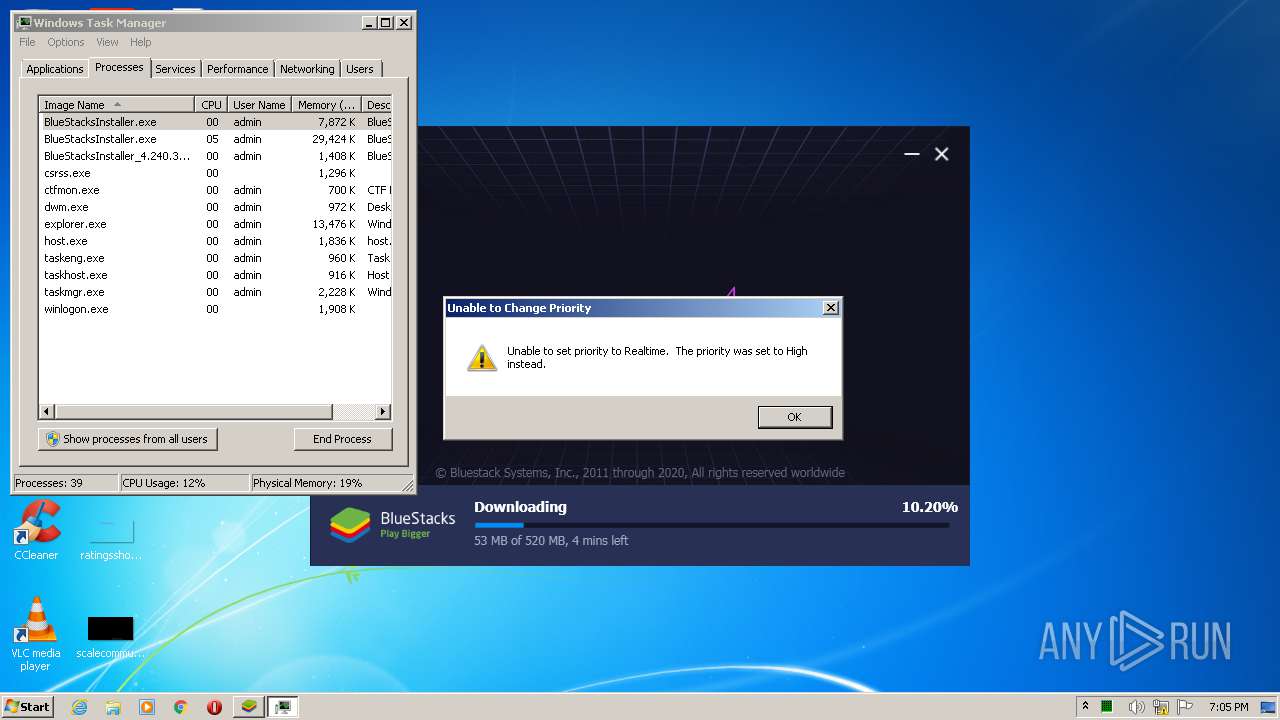Open the View menu in Task Manager
Viewport: 1280px width, 720px height.
(x=107, y=42)
